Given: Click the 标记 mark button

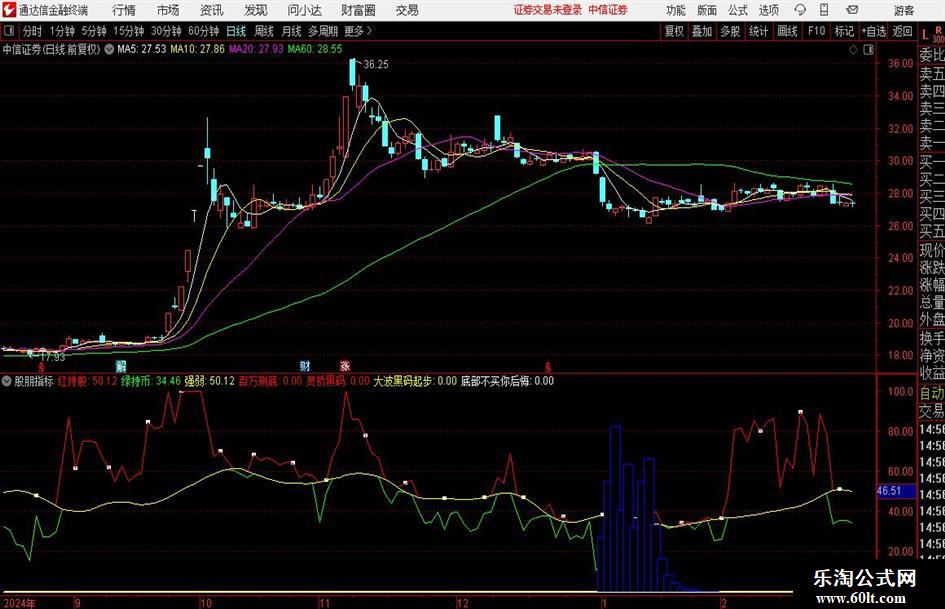Looking at the screenshot, I should click(844, 31).
